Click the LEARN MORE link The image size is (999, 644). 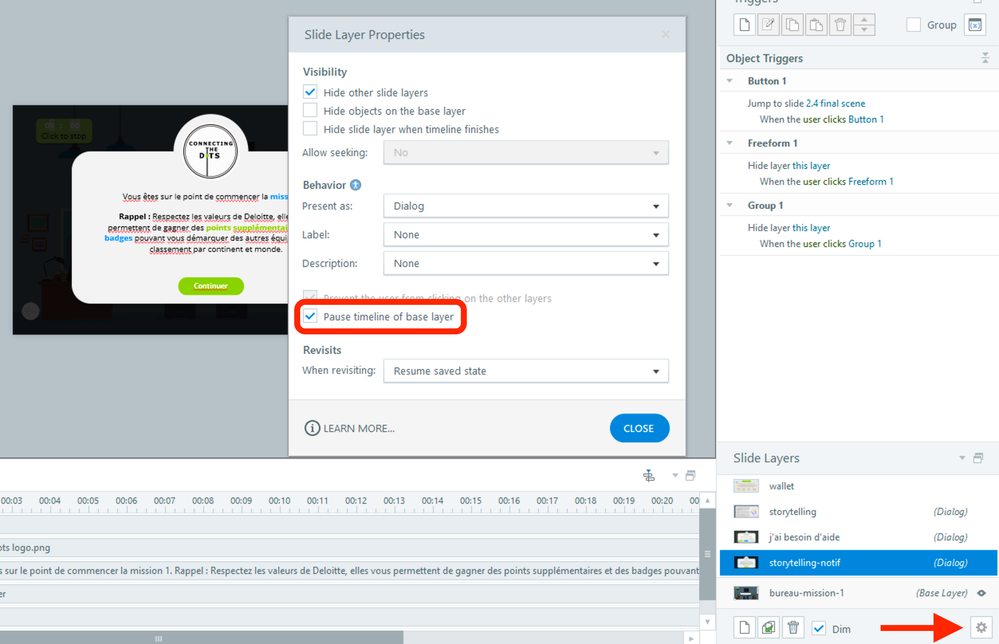(x=349, y=428)
